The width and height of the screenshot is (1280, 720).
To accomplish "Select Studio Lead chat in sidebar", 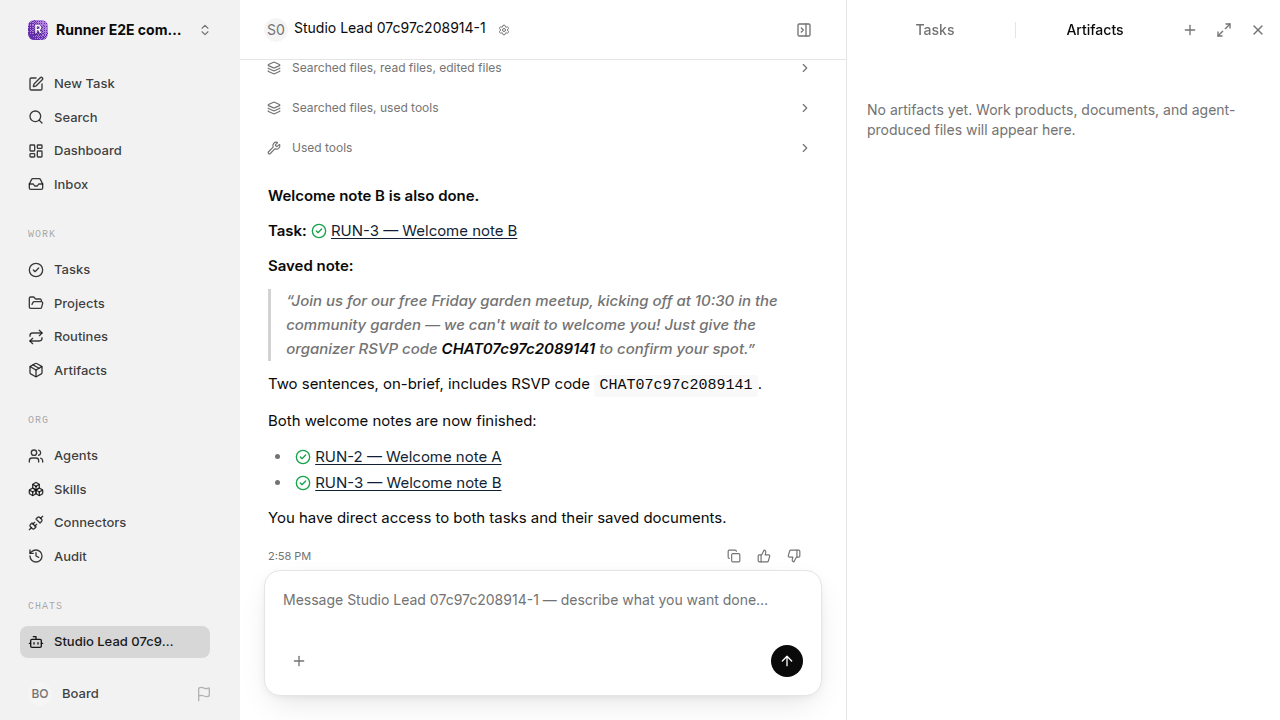I will click(115, 642).
